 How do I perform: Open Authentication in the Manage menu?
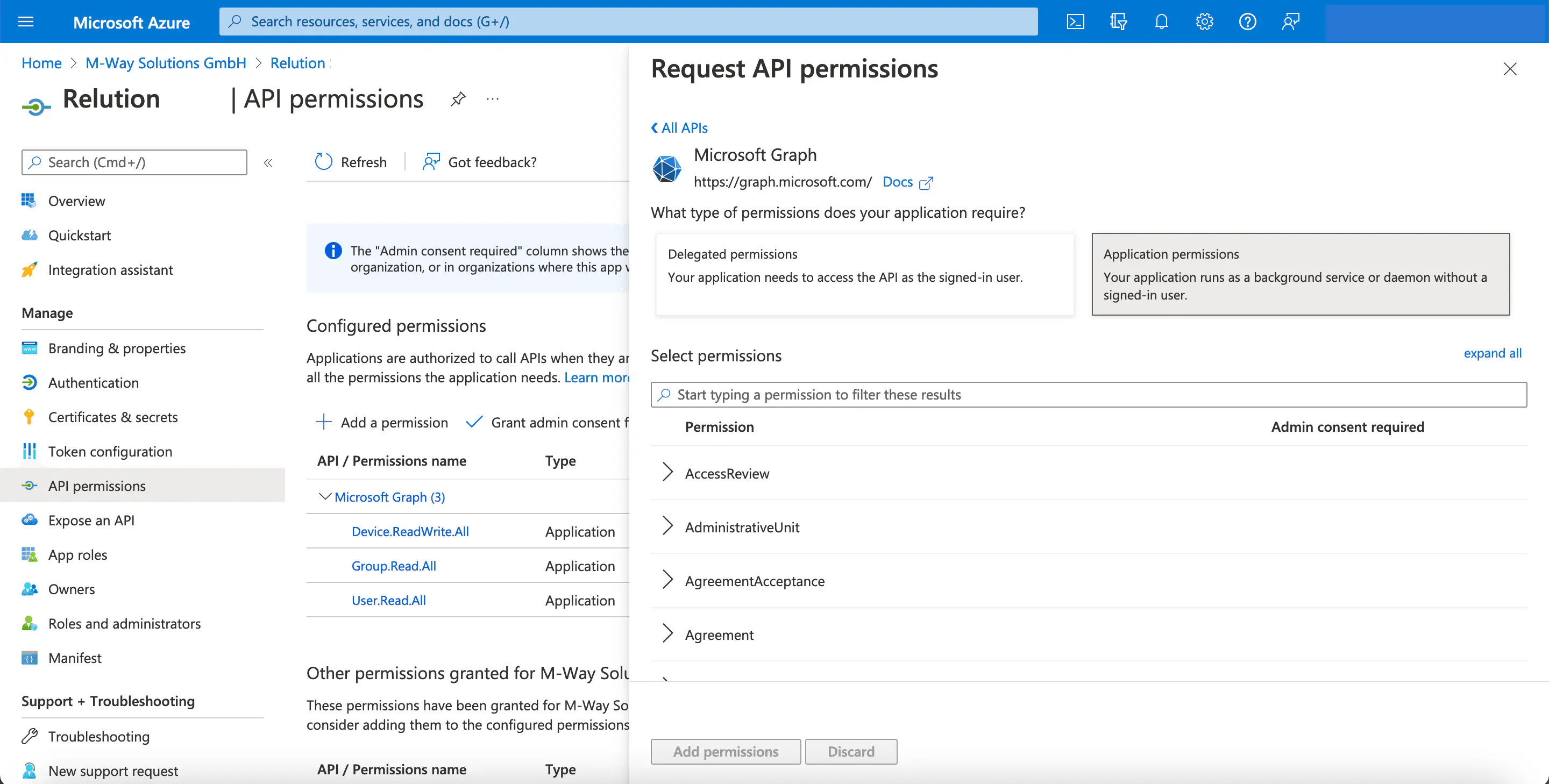(x=93, y=382)
